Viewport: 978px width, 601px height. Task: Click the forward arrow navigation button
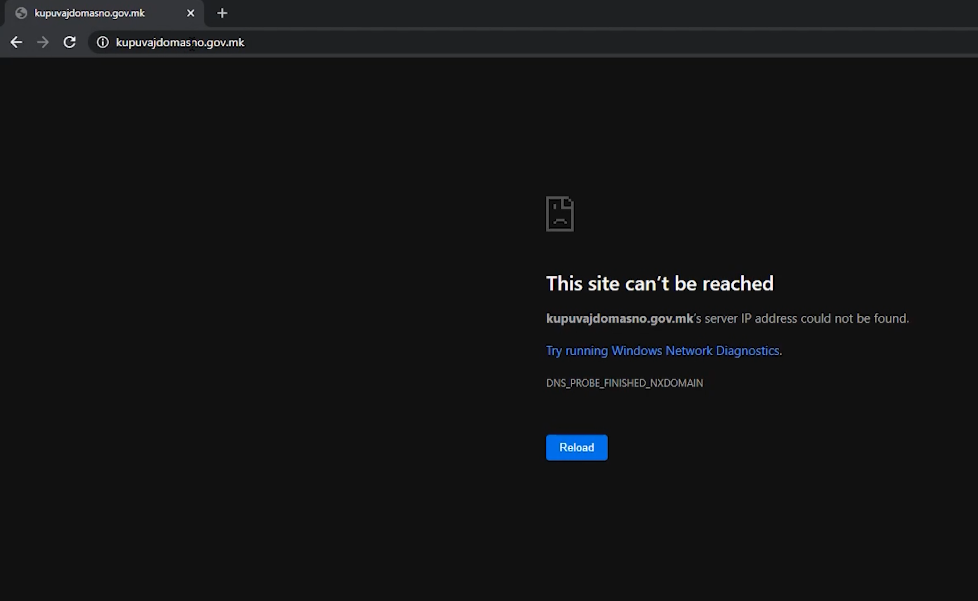pyautogui.click(x=42, y=42)
